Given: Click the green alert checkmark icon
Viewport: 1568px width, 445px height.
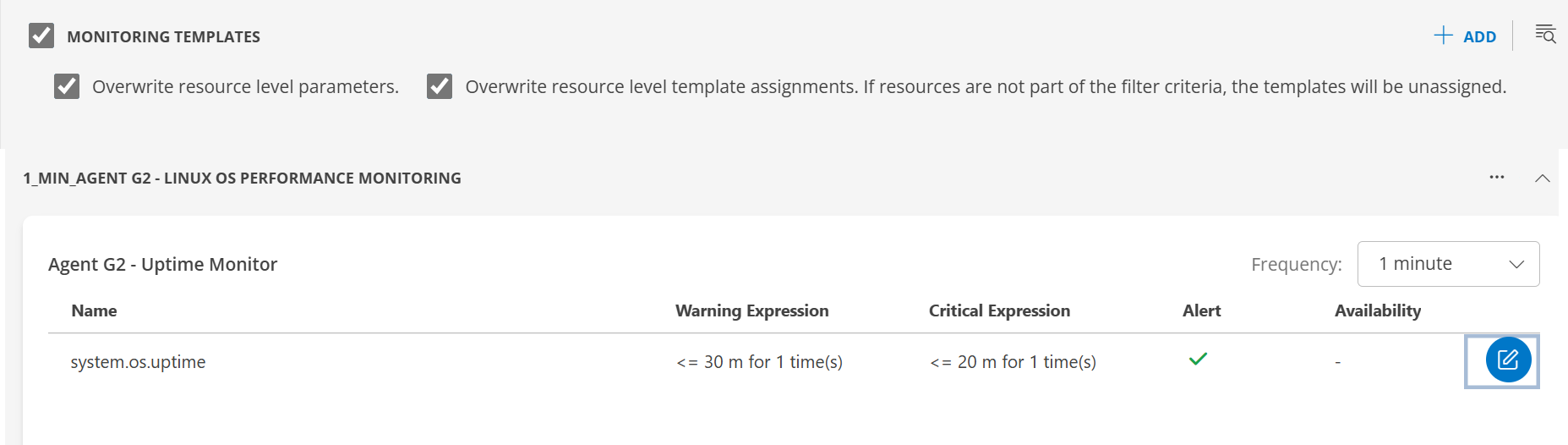Looking at the screenshot, I should [1198, 360].
